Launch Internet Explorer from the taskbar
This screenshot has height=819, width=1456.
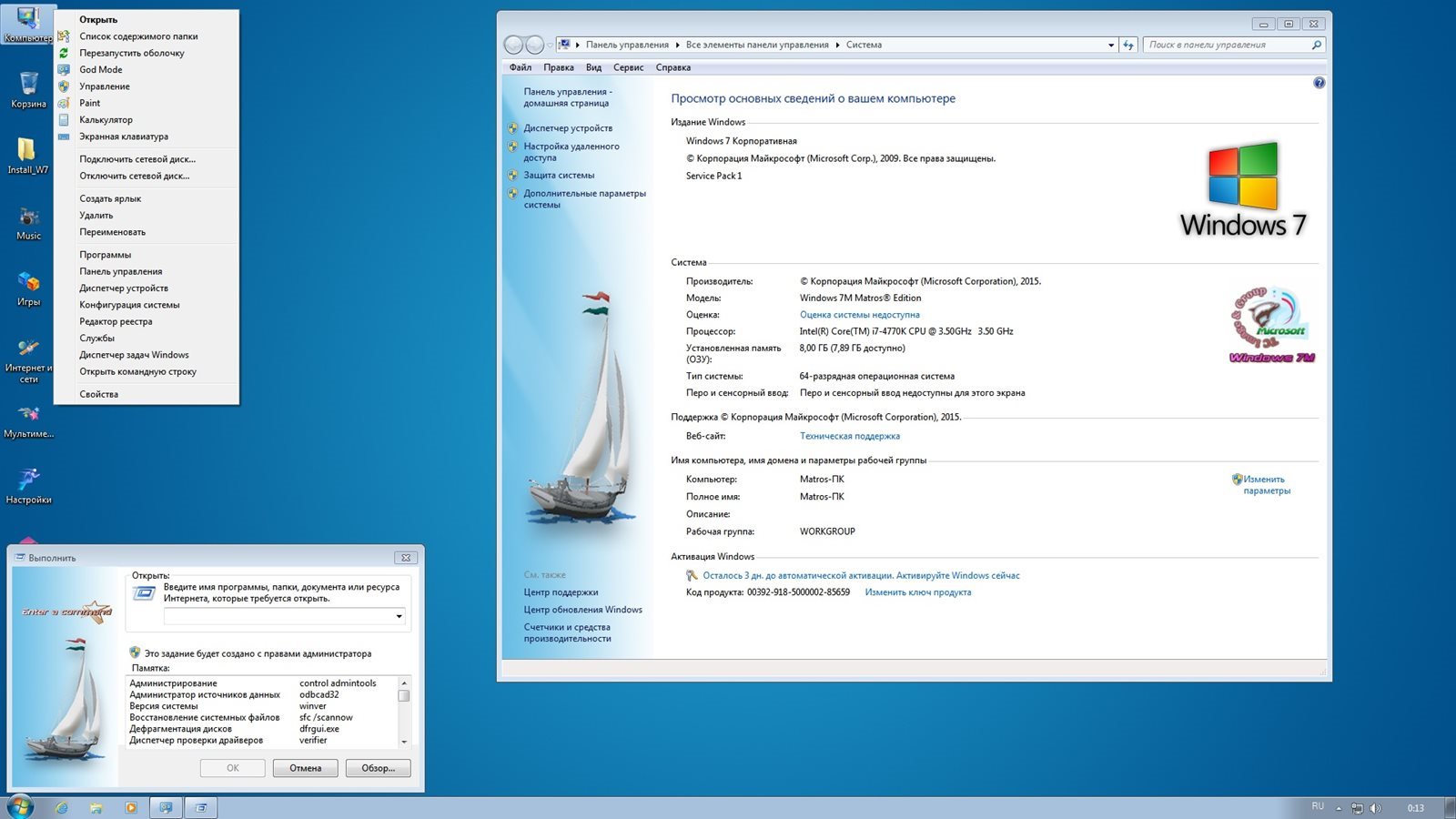click(x=62, y=807)
